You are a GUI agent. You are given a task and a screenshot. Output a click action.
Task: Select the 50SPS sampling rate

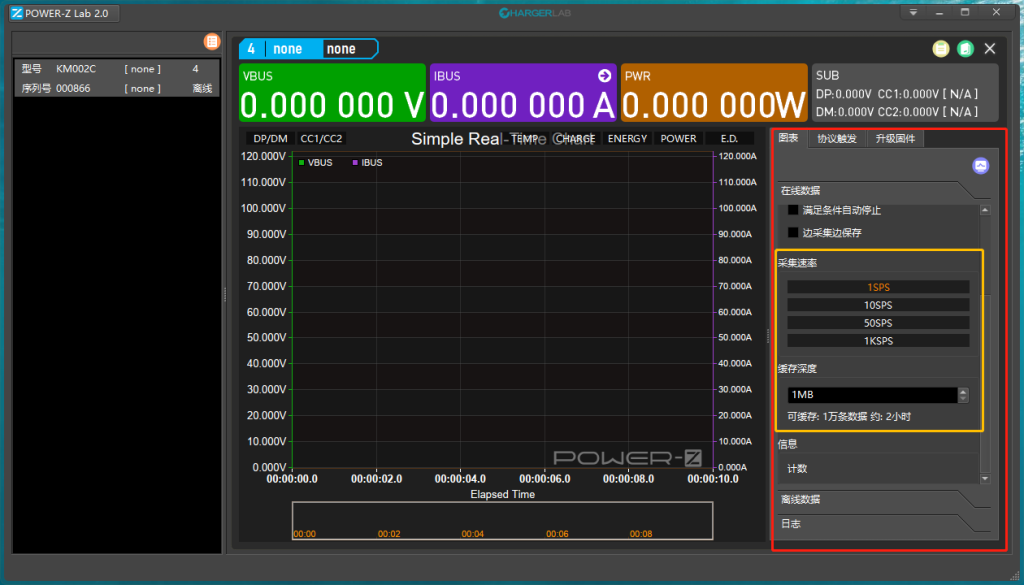coord(878,323)
